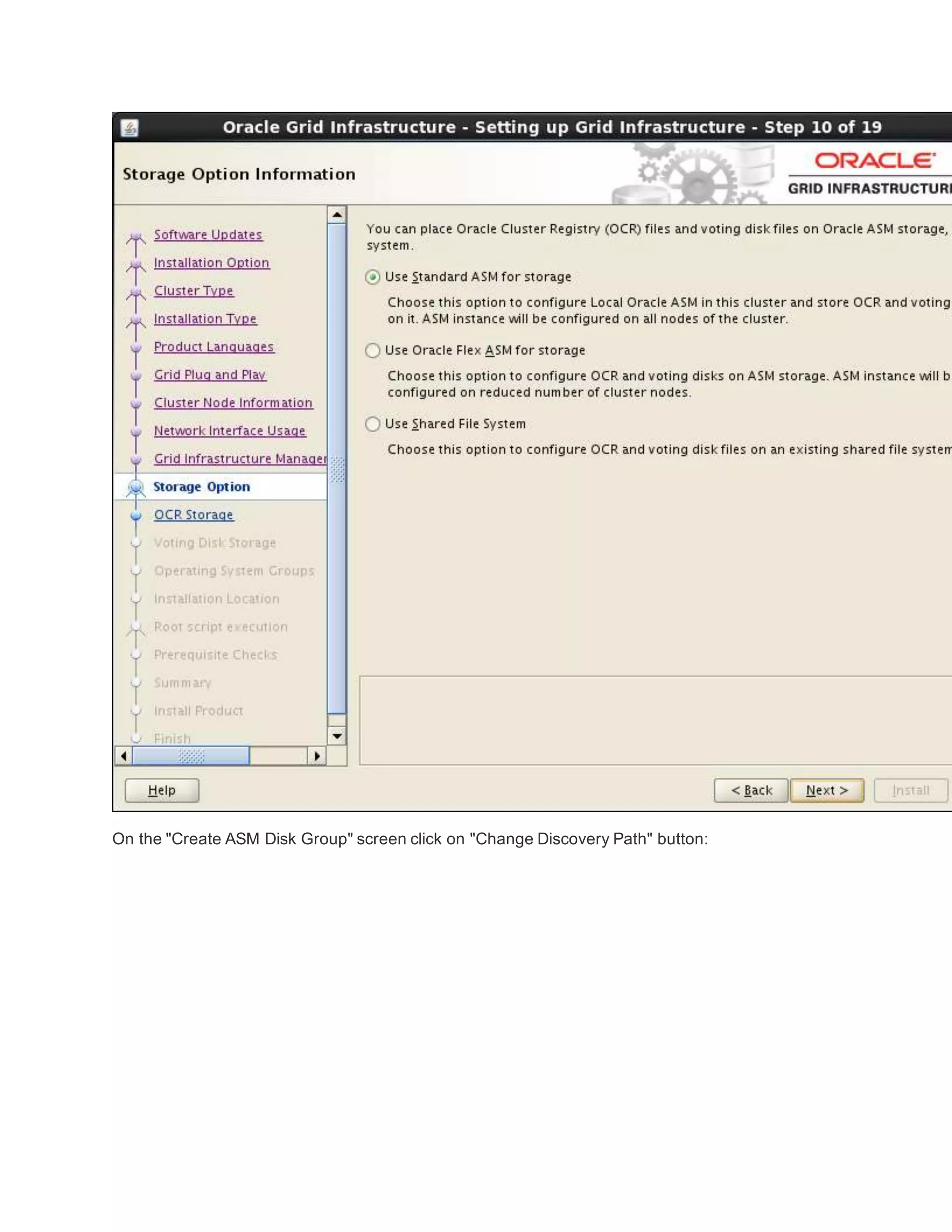This screenshot has width=952, height=1232.
Task: Select the current Storage Option step
Action: [201, 487]
